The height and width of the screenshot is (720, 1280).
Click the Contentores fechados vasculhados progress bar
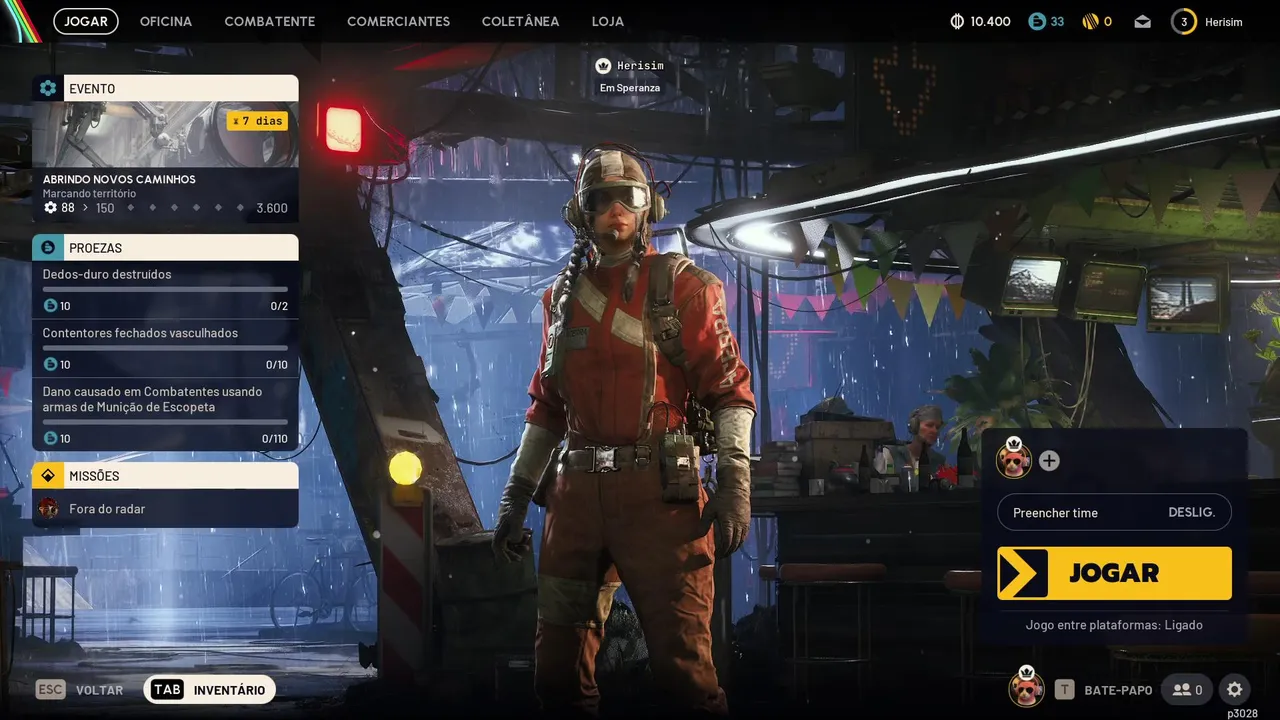(x=165, y=348)
